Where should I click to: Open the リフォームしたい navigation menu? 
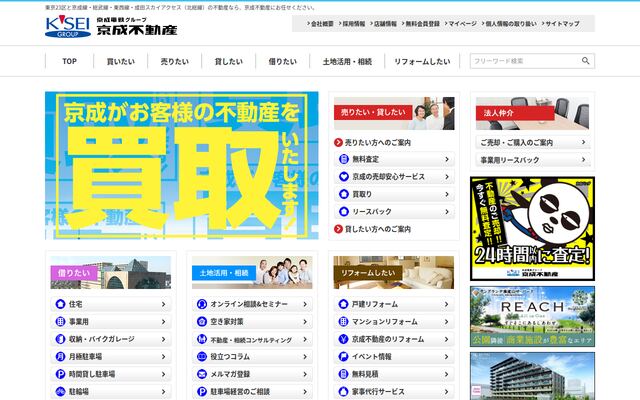[x=422, y=61]
